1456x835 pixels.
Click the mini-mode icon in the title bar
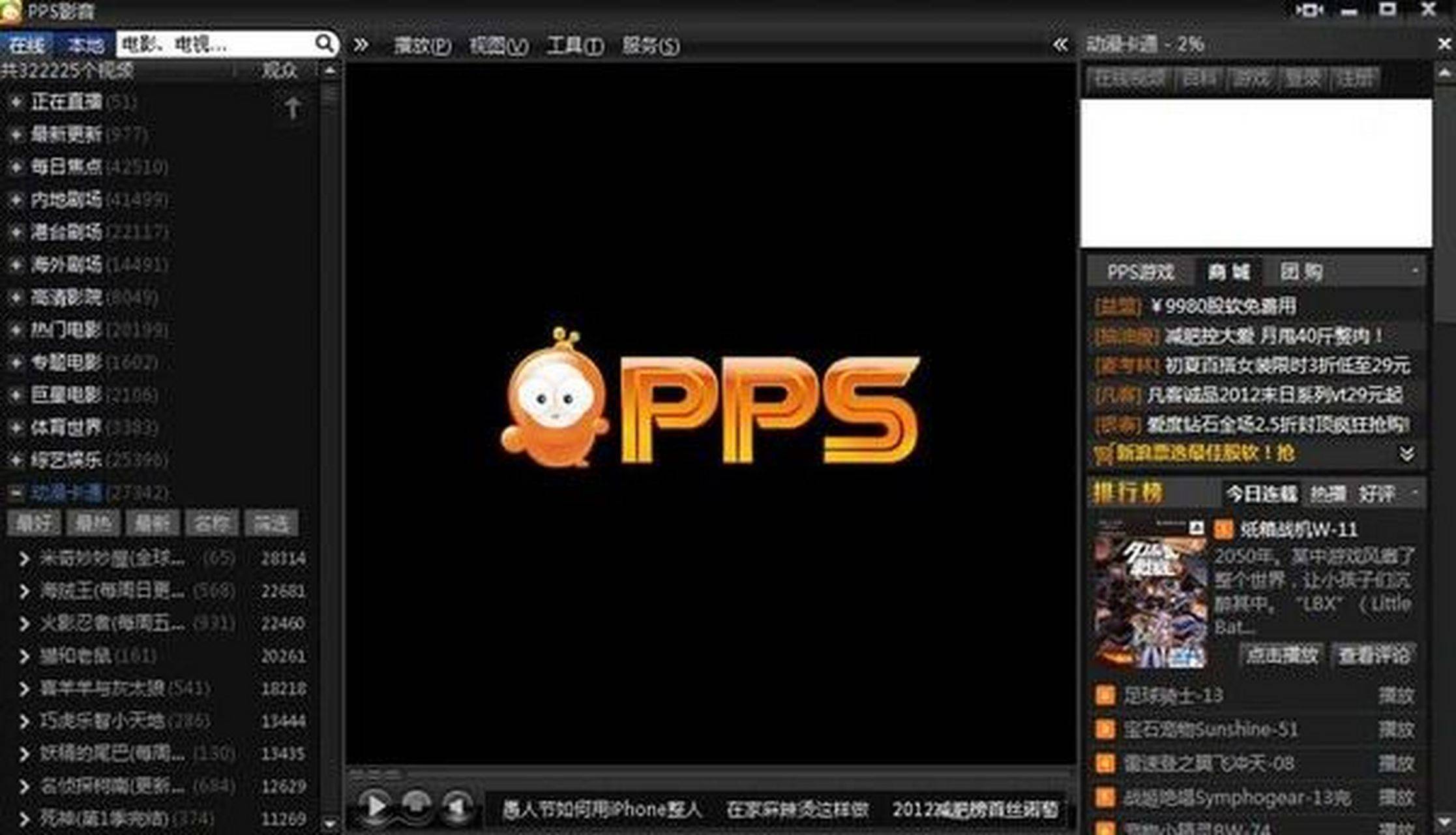[1309, 10]
